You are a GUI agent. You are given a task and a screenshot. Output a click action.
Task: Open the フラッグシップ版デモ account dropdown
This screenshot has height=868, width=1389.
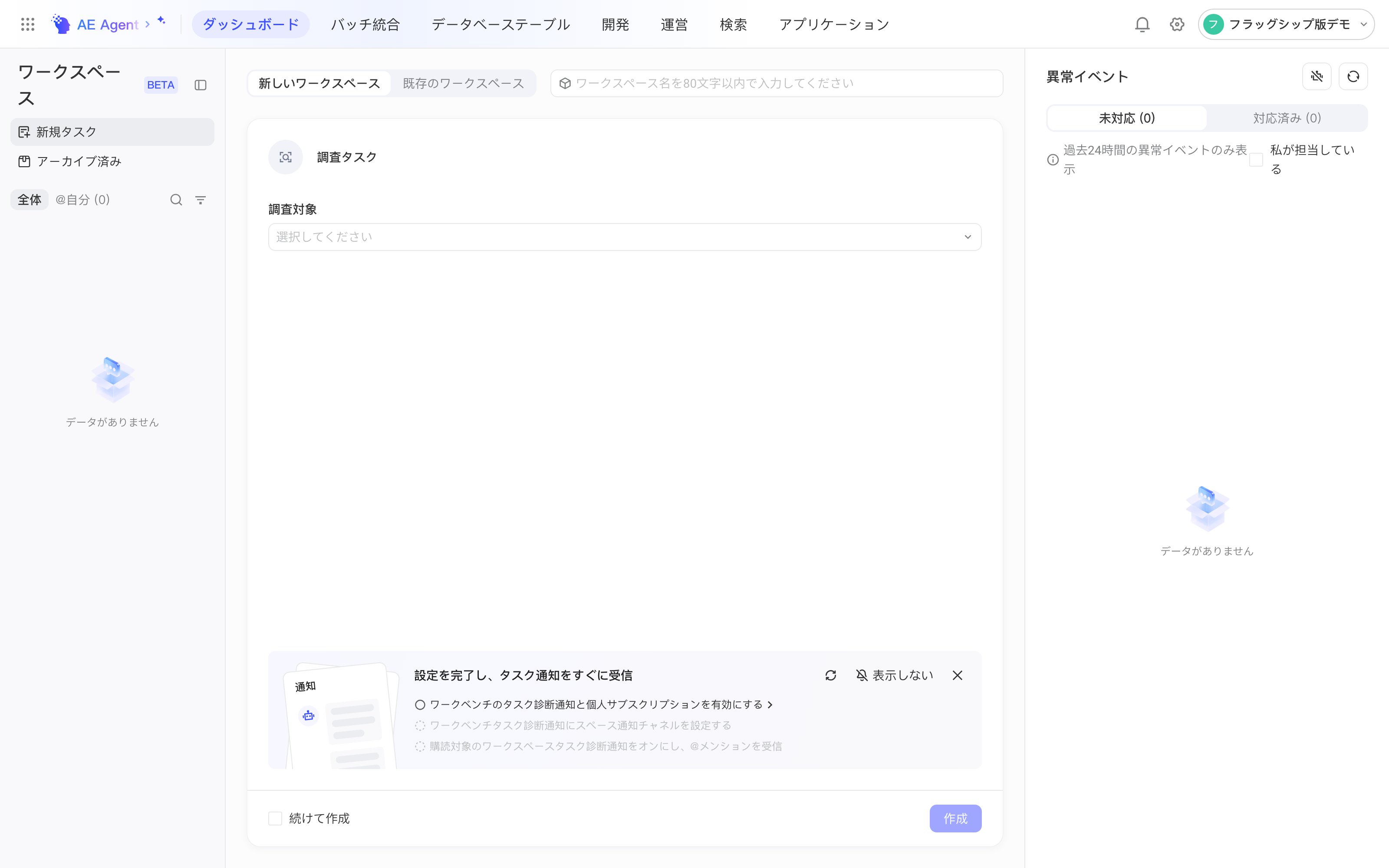tap(1286, 24)
